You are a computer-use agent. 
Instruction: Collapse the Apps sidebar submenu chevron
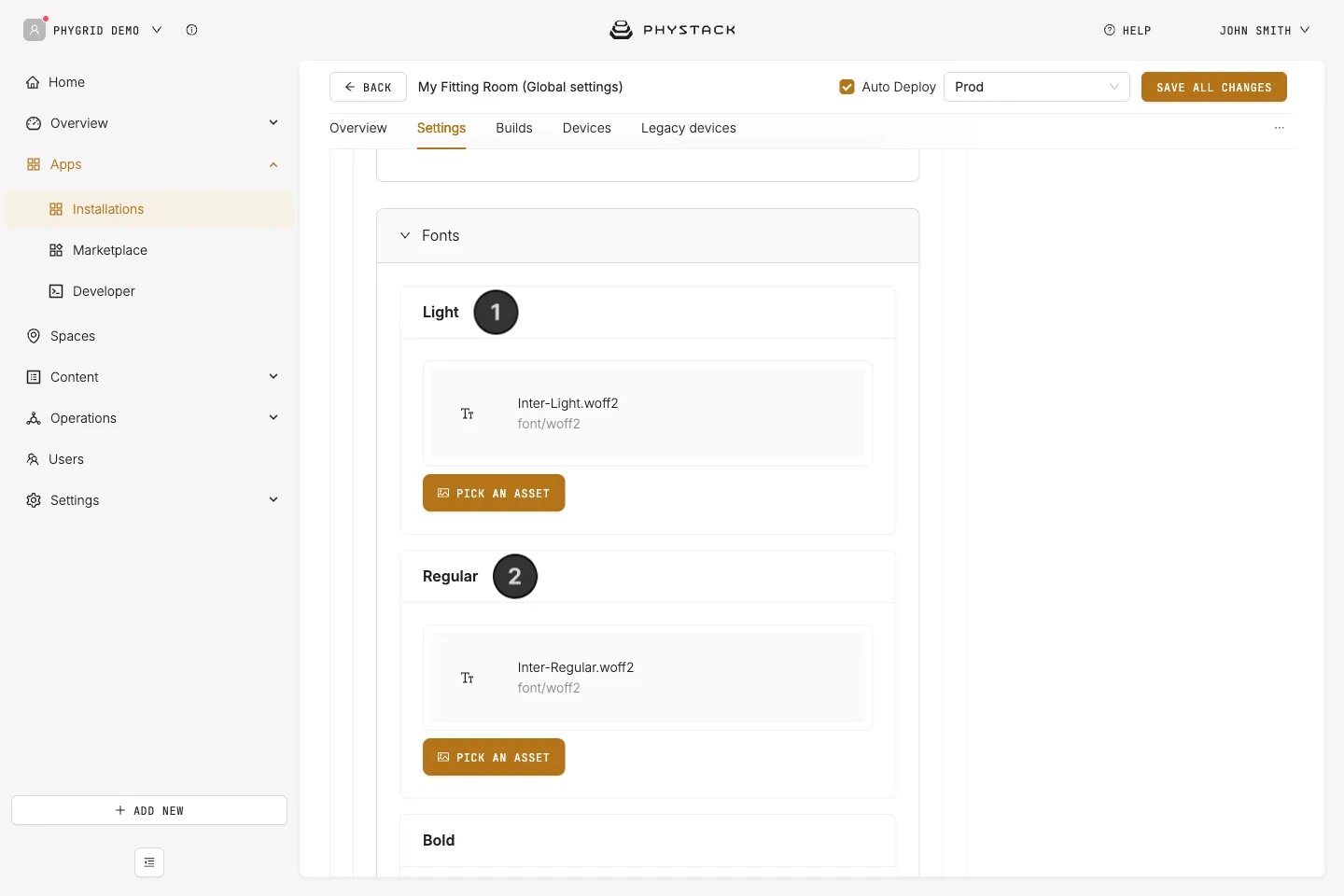pyautogui.click(x=273, y=164)
